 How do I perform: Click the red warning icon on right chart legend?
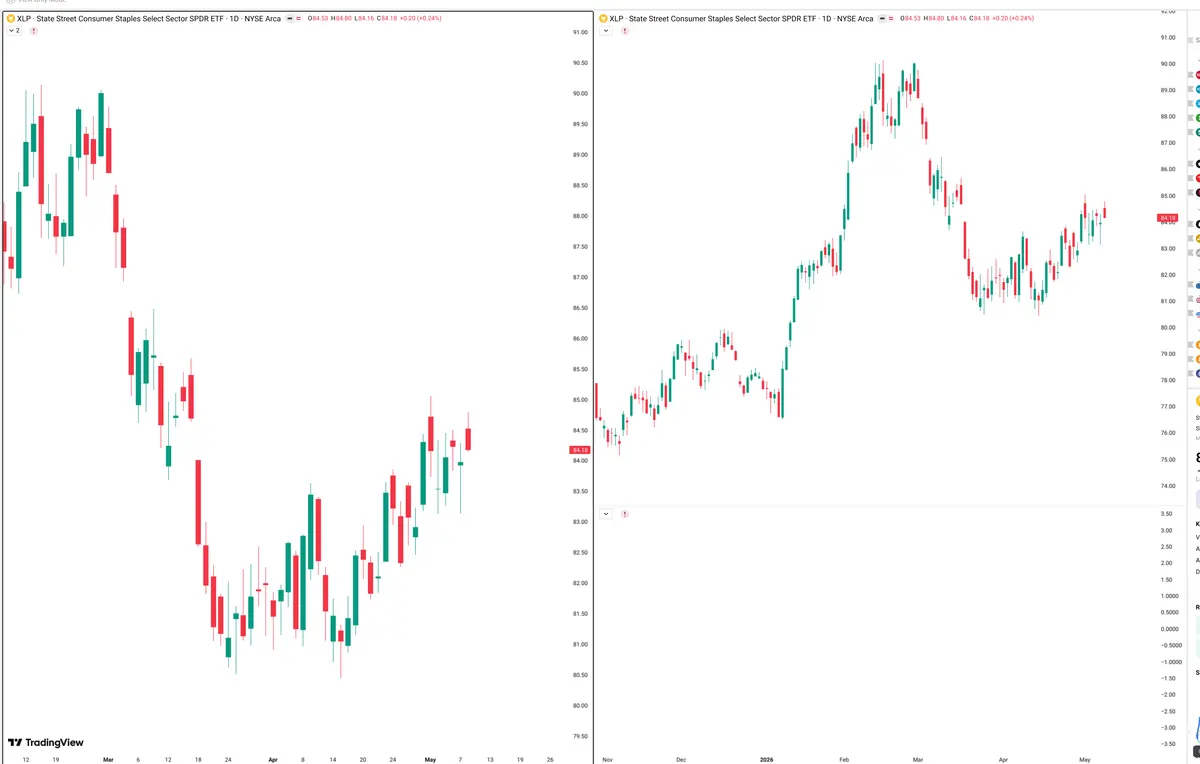[x=625, y=31]
